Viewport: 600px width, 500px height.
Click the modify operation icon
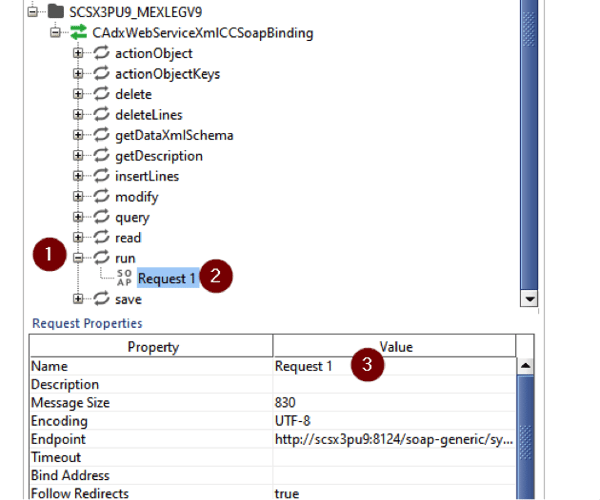(101, 197)
